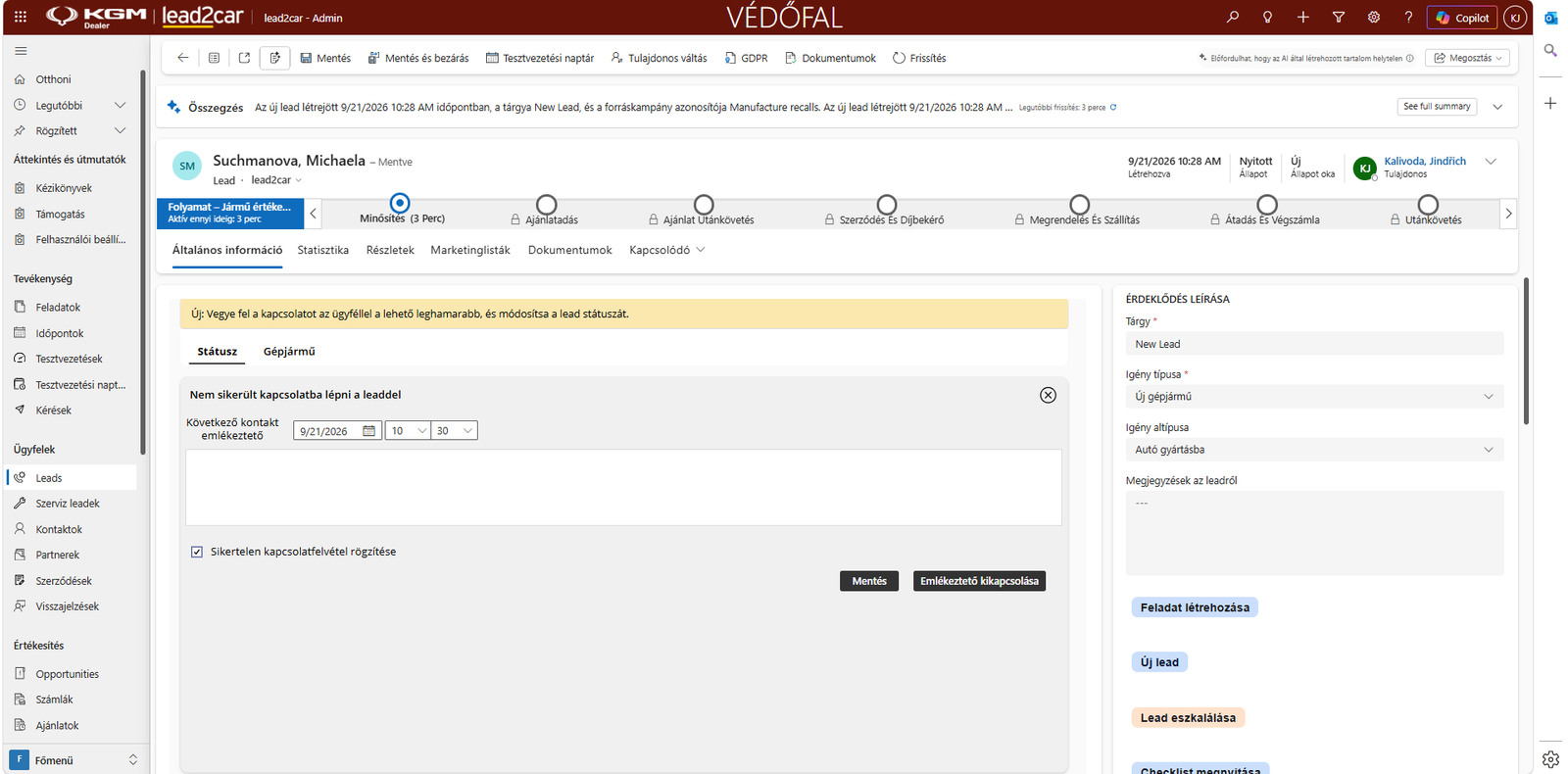This screenshot has width=1568, height=774.
Task: Select the Átadás És Végszámla stage
Action: tap(1267, 204)
